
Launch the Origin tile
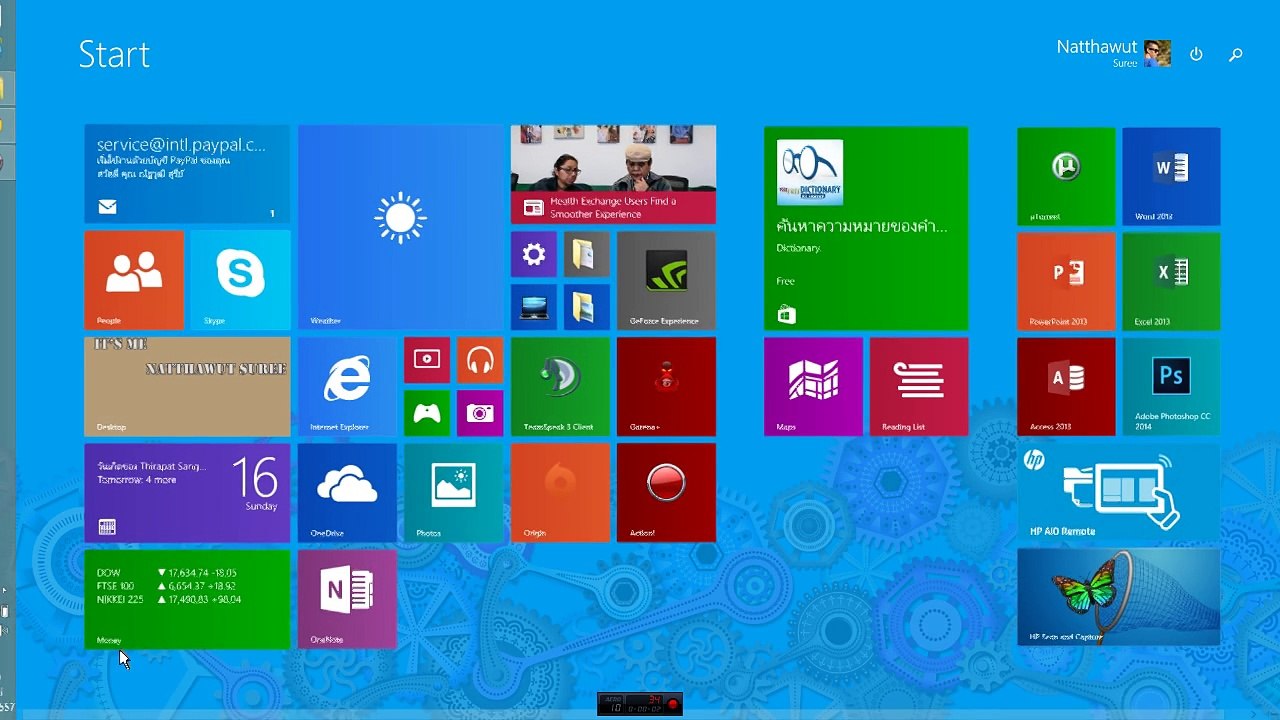[560, 493]
